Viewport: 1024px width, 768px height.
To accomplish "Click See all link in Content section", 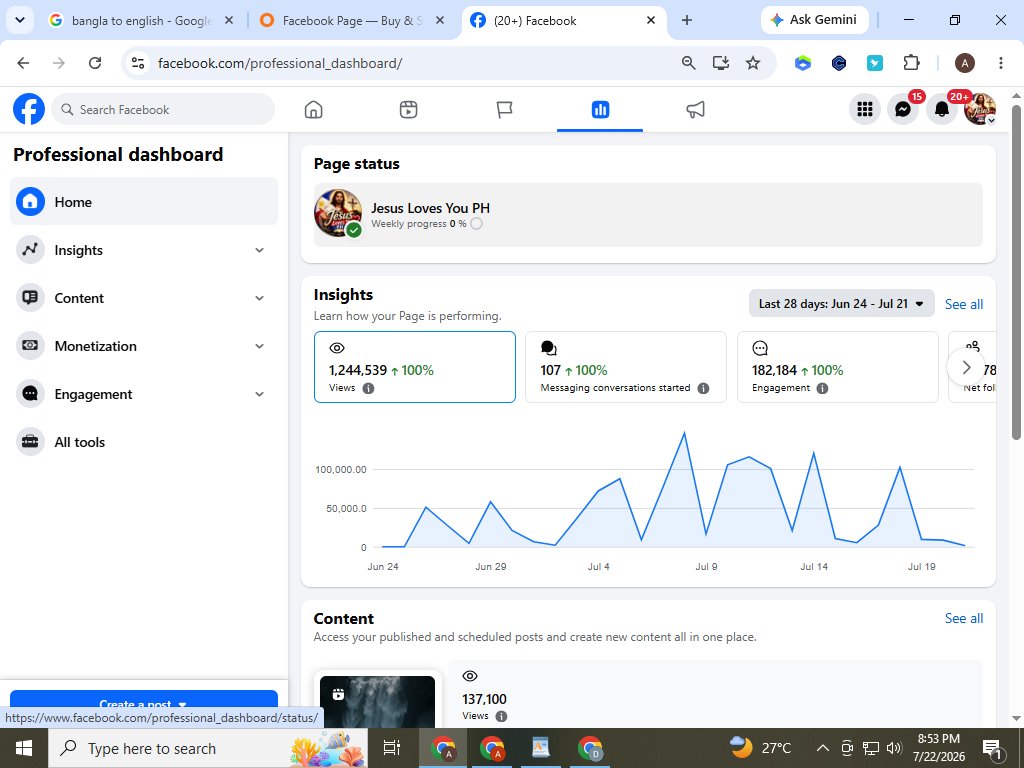I will [x=963, y=618].
